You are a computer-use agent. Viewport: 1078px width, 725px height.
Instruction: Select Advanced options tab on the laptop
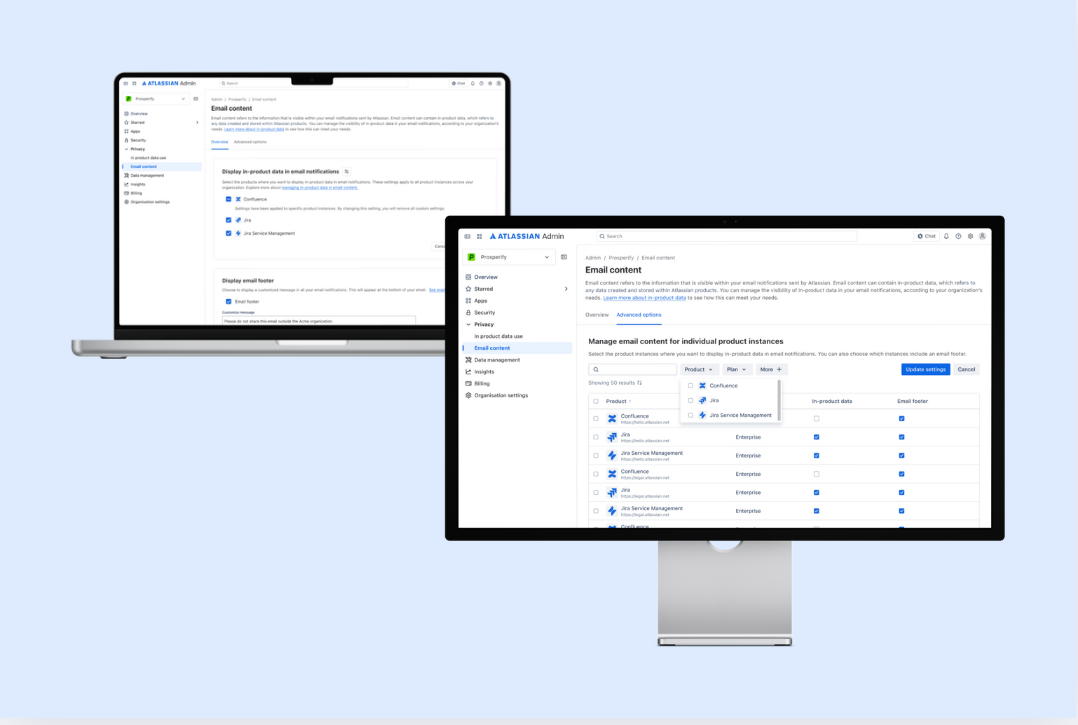250,142
